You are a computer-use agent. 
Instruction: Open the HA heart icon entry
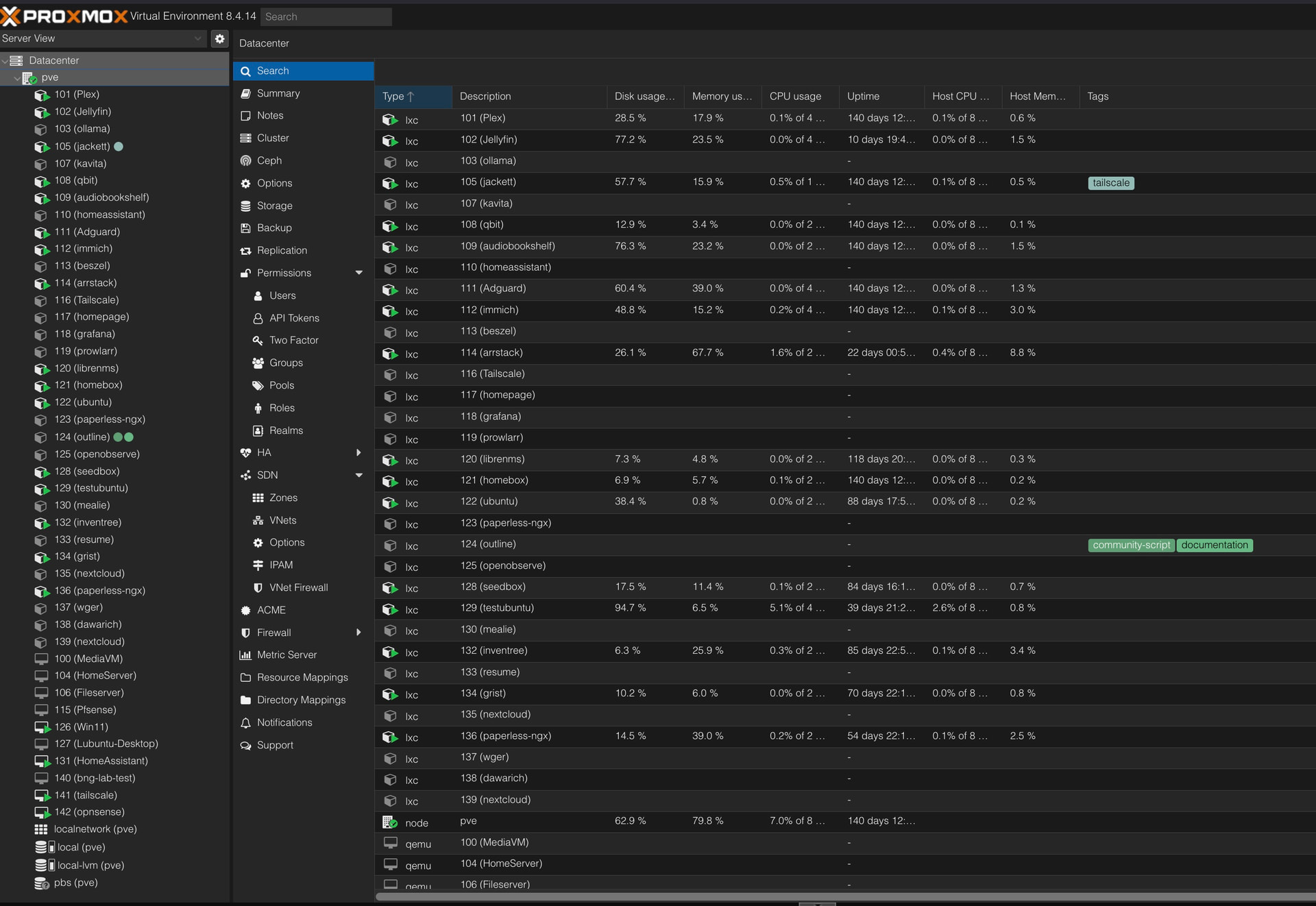[245, 453]
